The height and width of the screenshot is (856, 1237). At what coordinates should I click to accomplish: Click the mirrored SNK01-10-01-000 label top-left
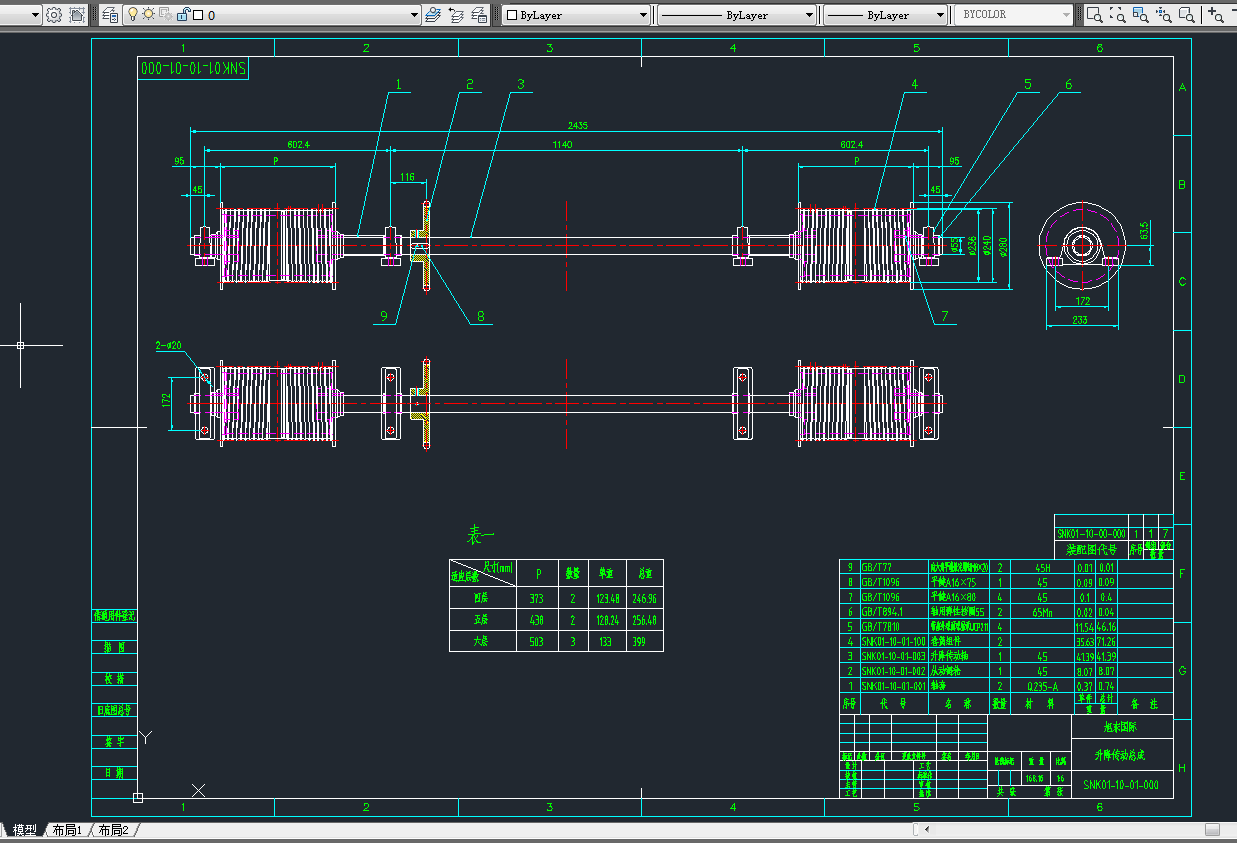pos(193,67)
